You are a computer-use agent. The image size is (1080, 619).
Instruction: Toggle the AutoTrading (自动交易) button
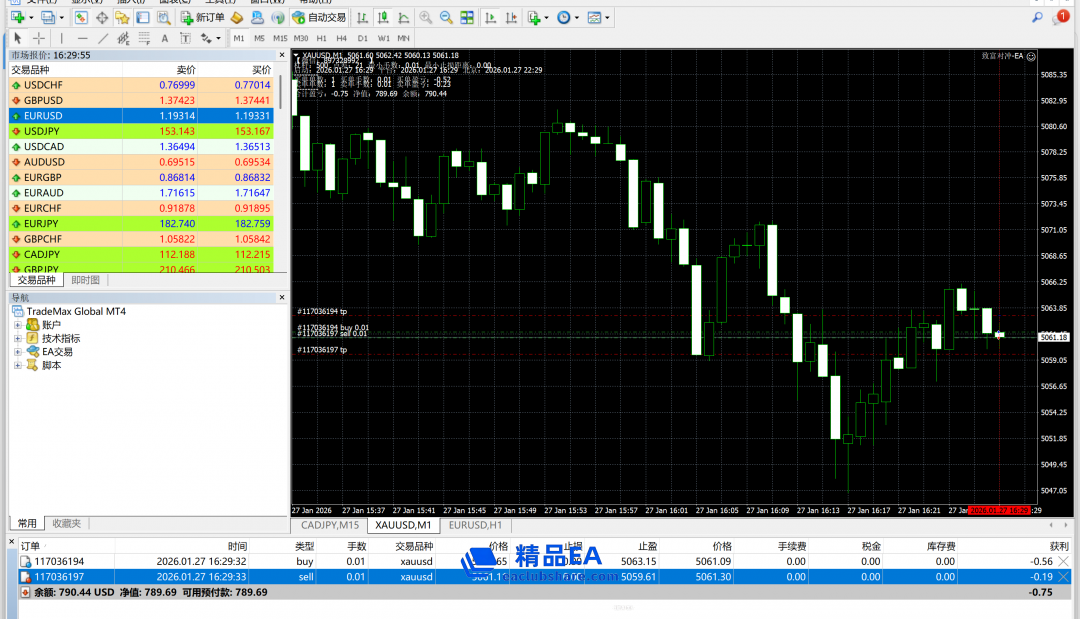click(320, 18)
